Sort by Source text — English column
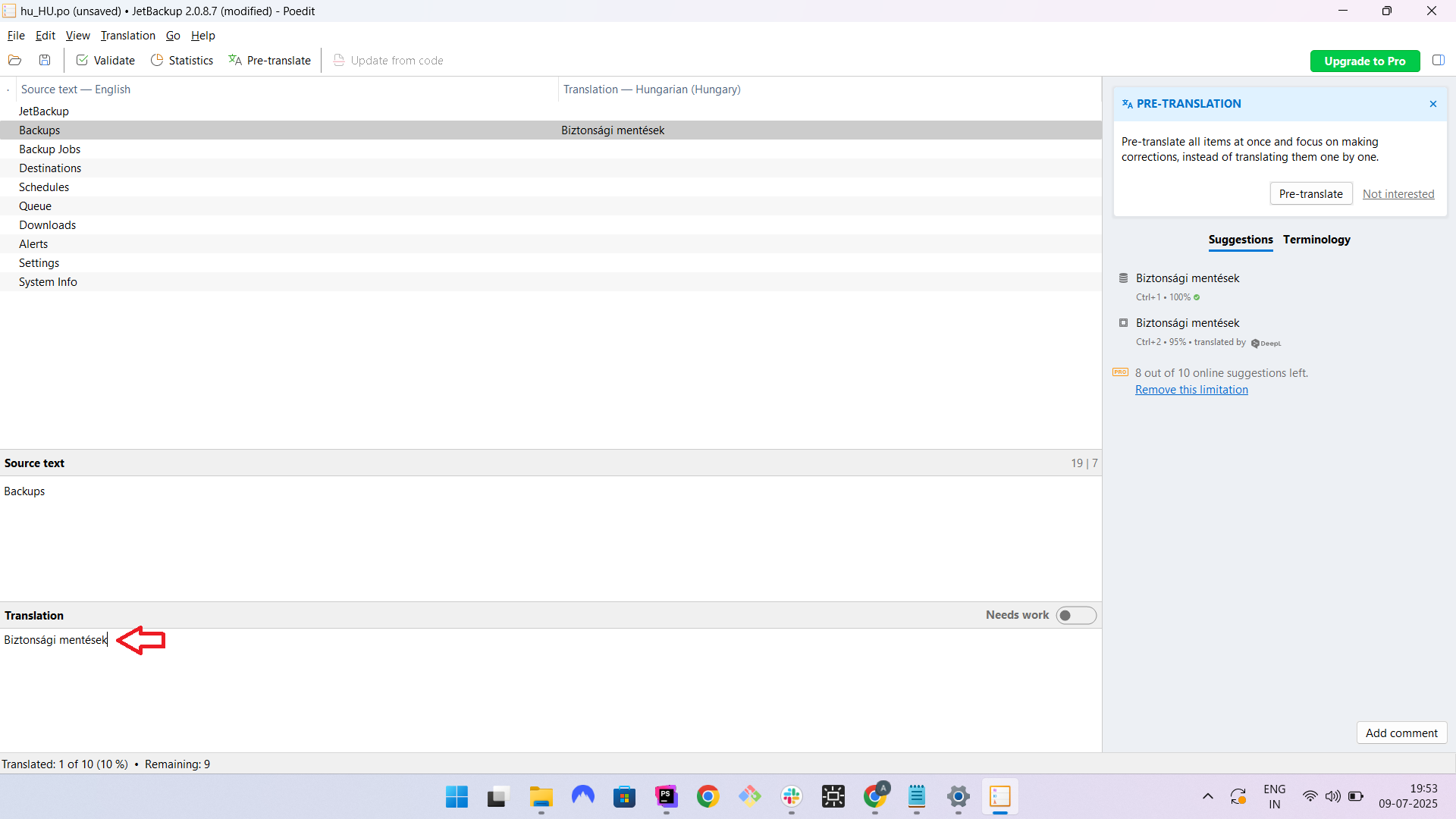Screen dimensions: 1456x819 pyautogui.click(x=287, y=89)
